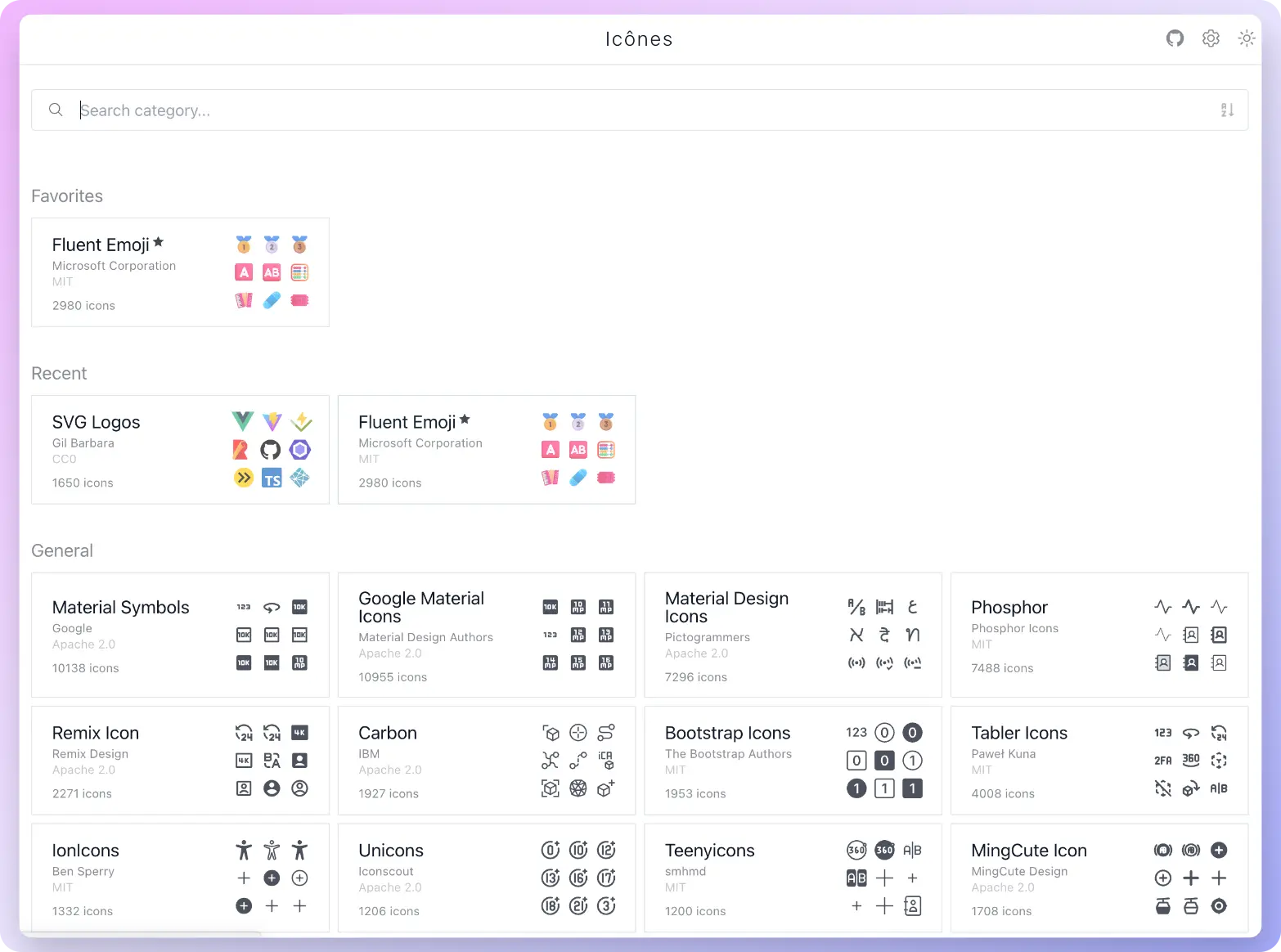1281x952 pixels.
Task: Click the alphabetical sort icon in search bar
Action: 1227,110
